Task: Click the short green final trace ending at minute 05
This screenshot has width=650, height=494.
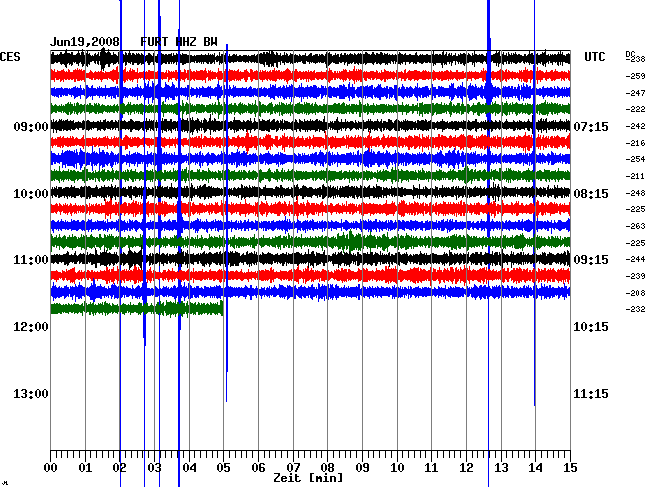Action: [137, 309]
